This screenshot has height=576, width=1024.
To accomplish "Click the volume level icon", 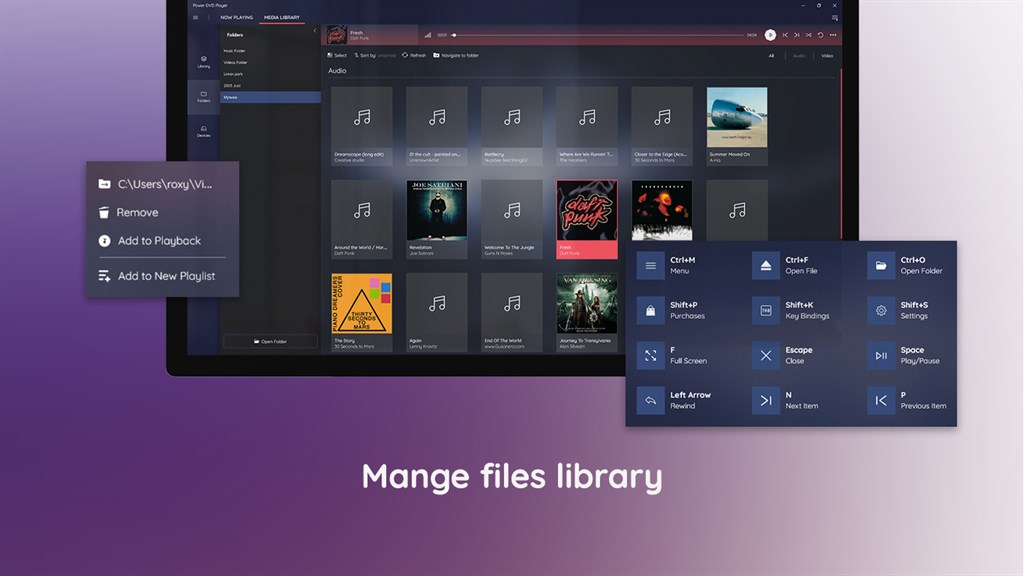I will 428,35.
